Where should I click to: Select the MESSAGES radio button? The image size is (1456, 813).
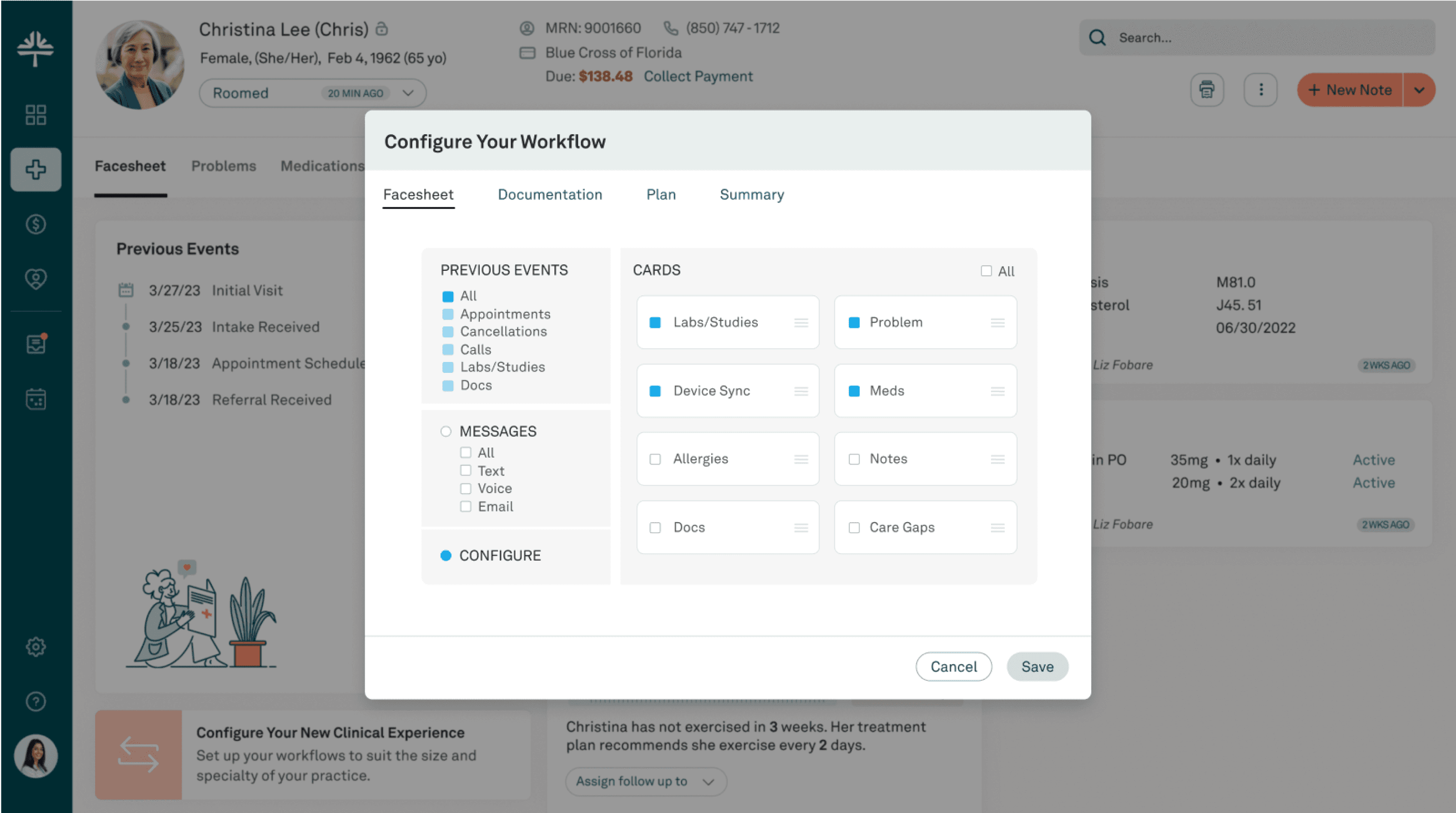coord(446,432)
